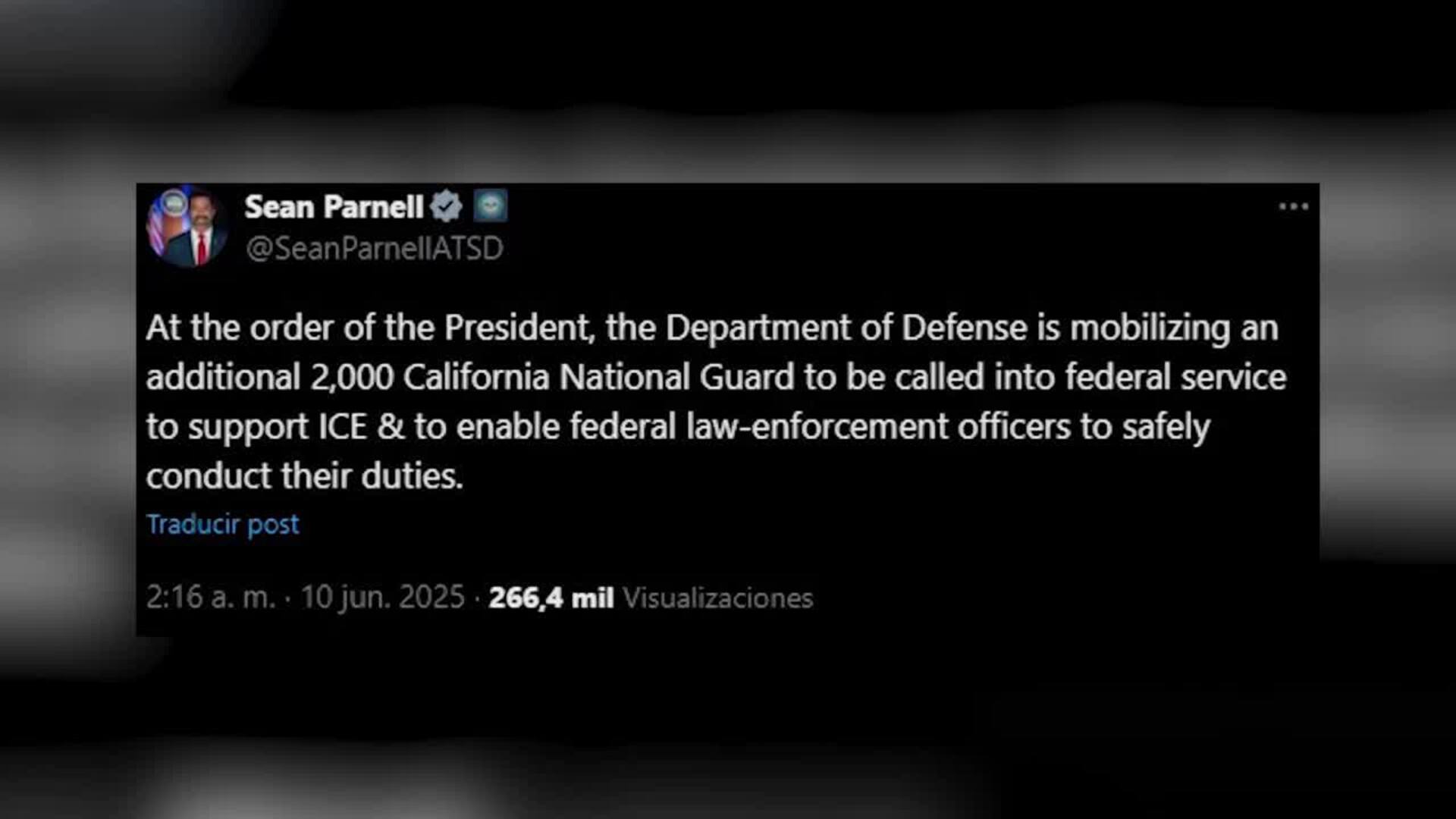The height and width of the screenshot is (819, 1456).
Task: Click the Sean Parnell display name
Action: pyautogui.click(x=334, y=207)
